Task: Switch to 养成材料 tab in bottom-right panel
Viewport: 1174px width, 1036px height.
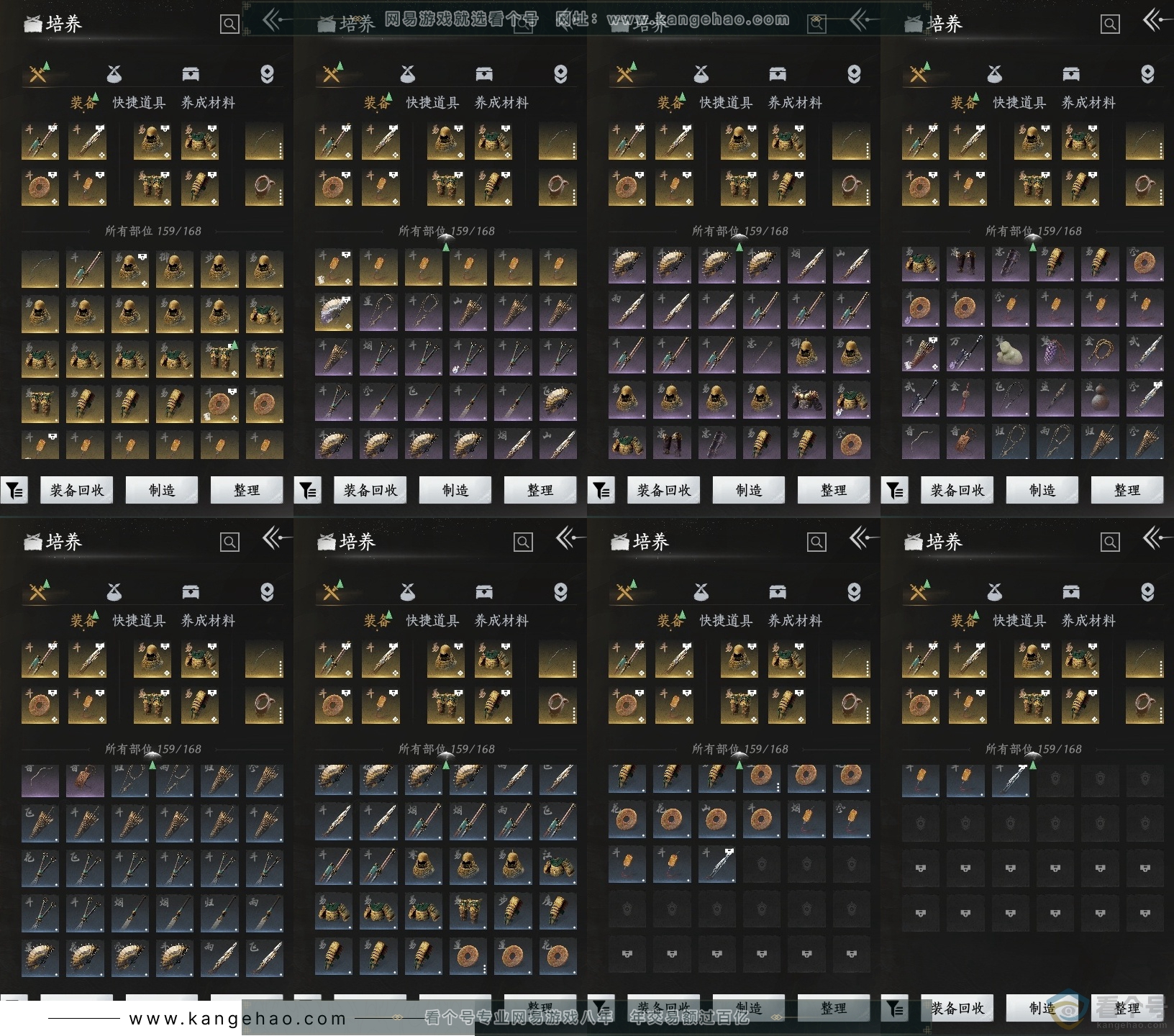Action: (x=1088, y=621)
